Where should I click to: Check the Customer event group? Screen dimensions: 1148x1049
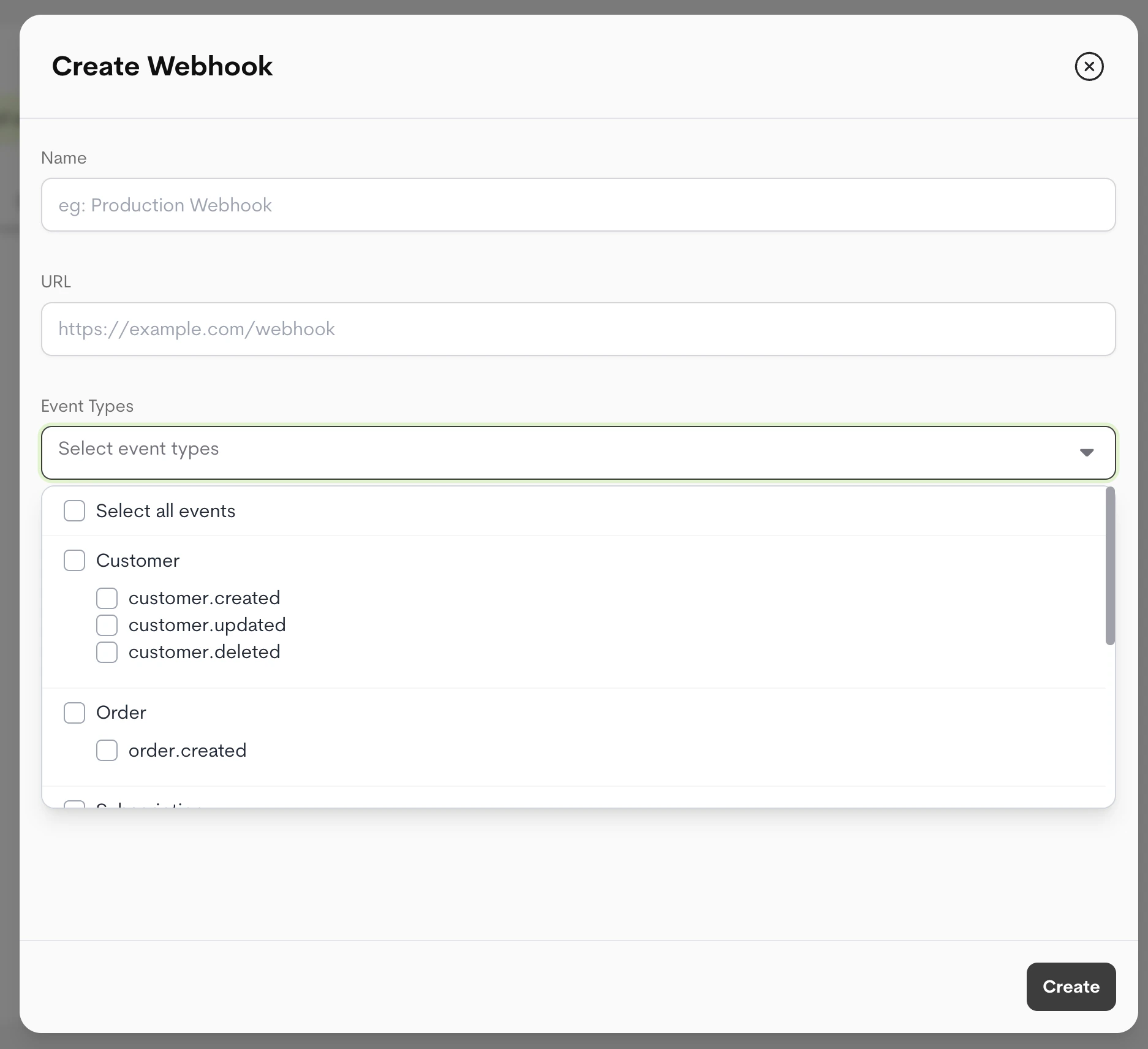(x=74, y=560)
